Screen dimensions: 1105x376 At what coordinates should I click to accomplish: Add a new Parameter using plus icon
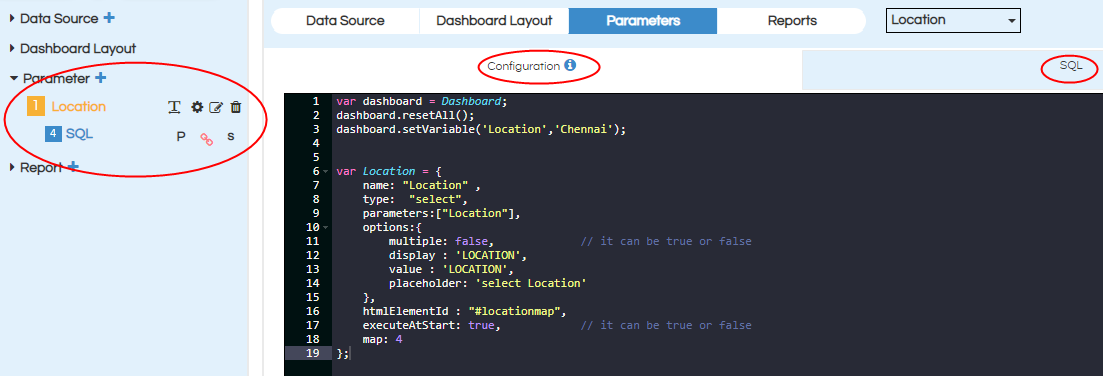(101, 78)
